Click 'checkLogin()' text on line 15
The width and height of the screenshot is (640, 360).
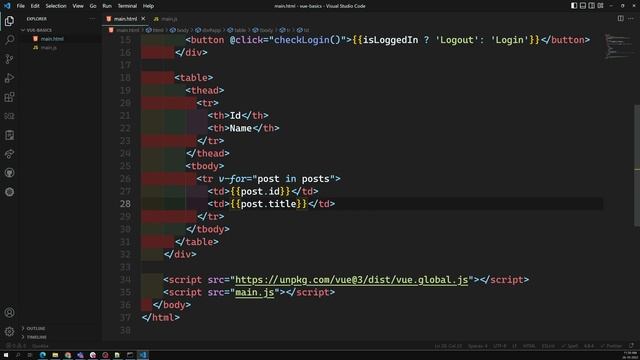307,40
